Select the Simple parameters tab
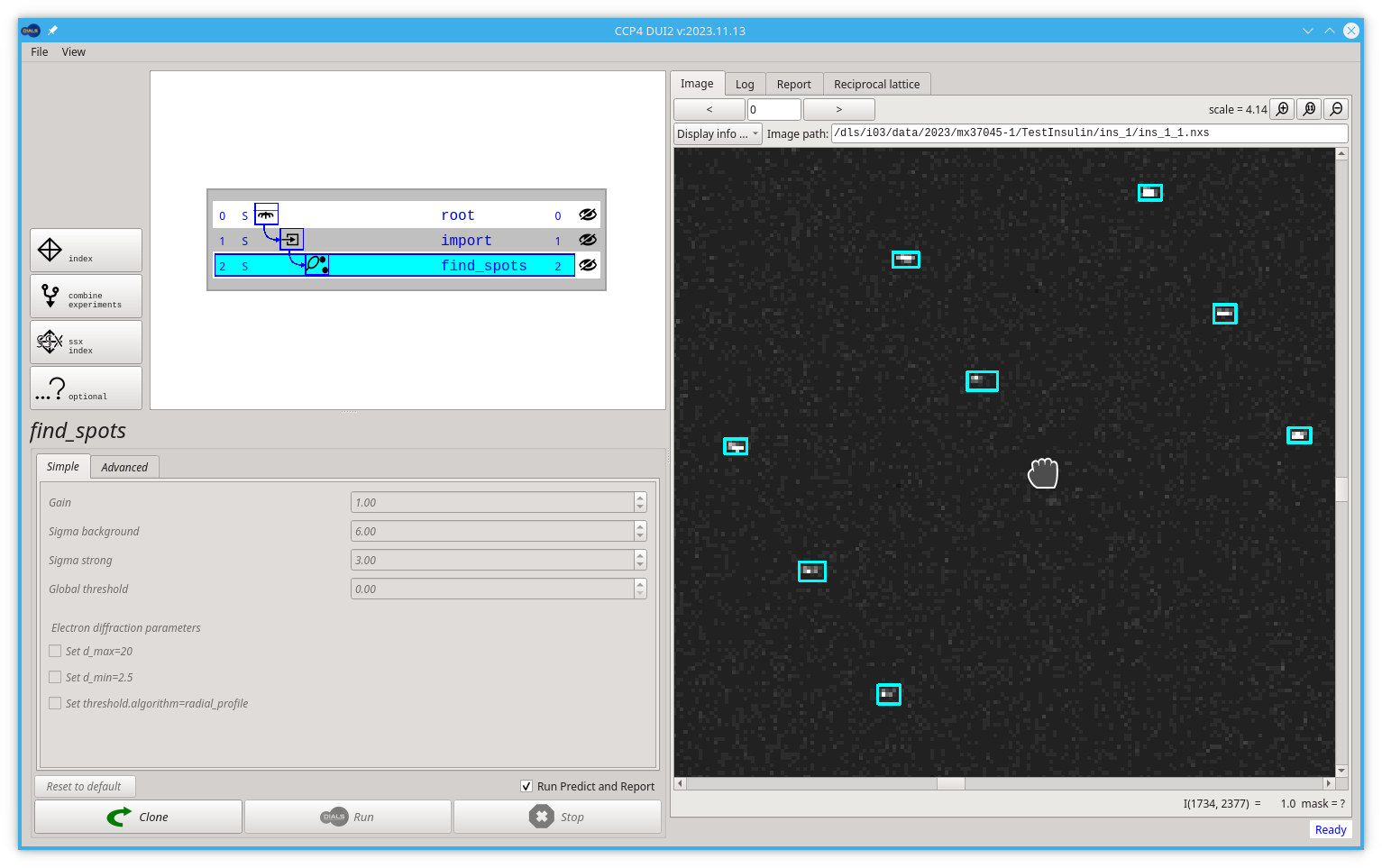This screenshot has width=1382, height=868. click(x=63, y=466)
